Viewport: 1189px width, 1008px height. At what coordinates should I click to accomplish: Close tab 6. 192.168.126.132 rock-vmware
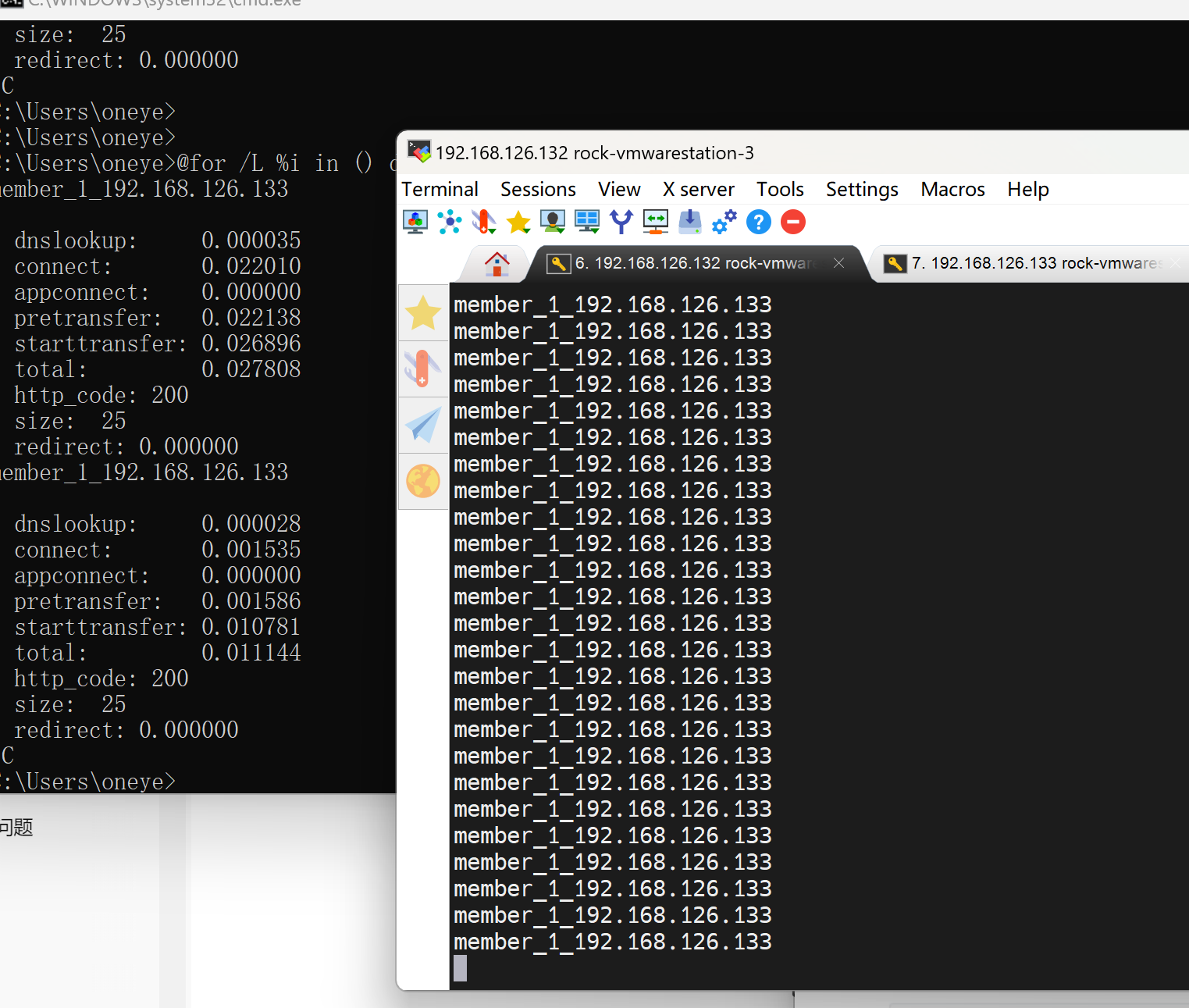[838, 263]
